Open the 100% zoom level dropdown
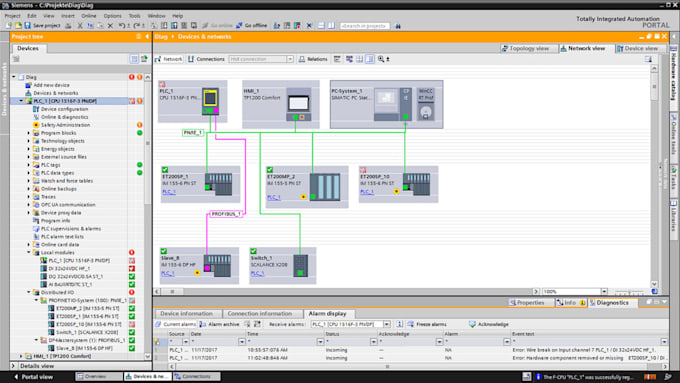This screenshot has height=383, width=680. coord(604,291)
